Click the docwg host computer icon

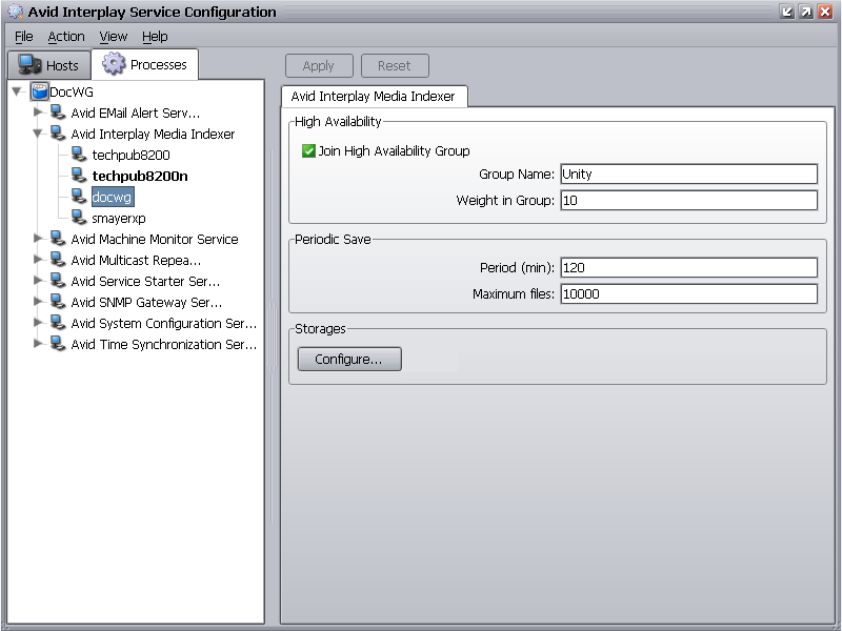coord(79,196)
